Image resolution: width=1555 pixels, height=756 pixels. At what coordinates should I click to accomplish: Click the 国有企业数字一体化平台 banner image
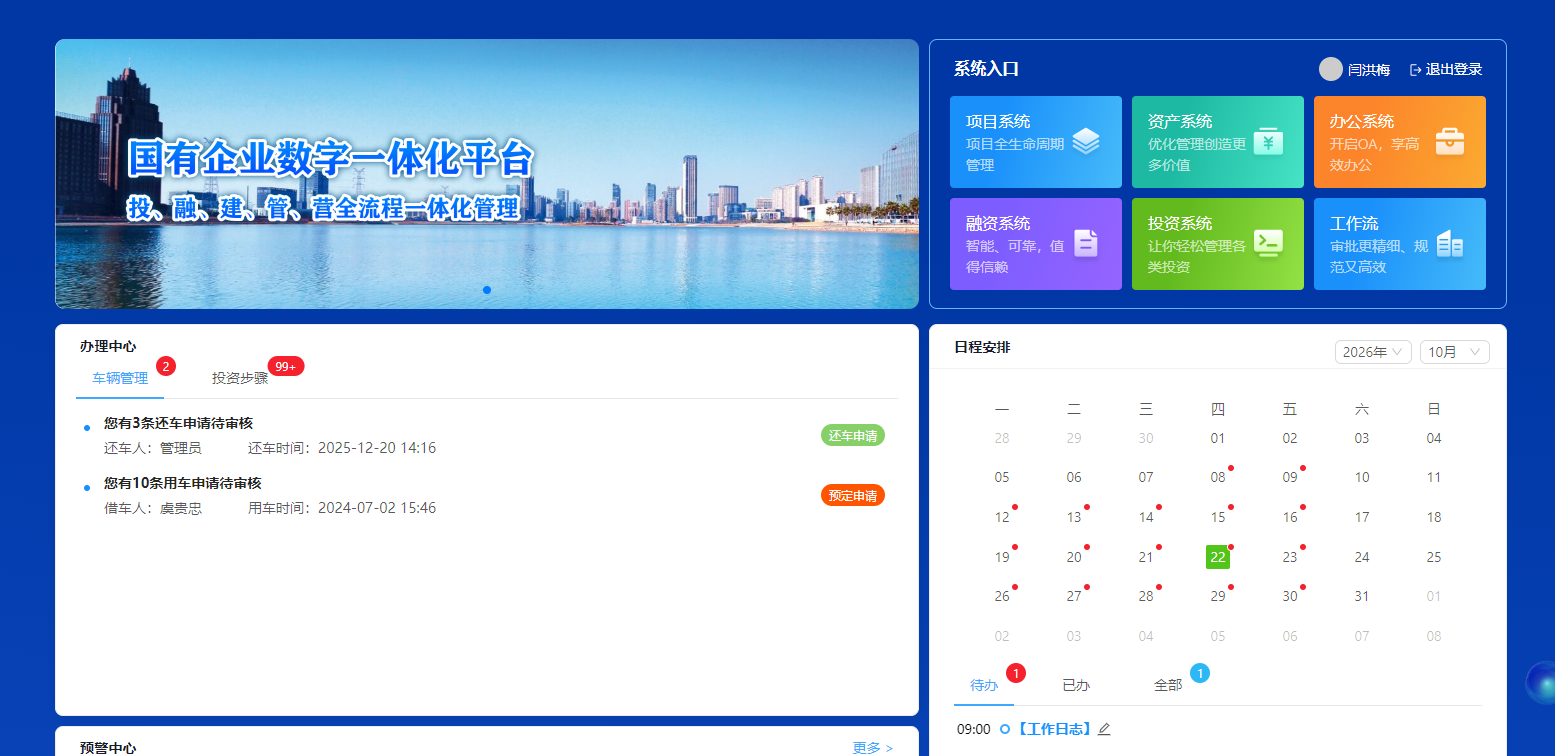[487, 174]
